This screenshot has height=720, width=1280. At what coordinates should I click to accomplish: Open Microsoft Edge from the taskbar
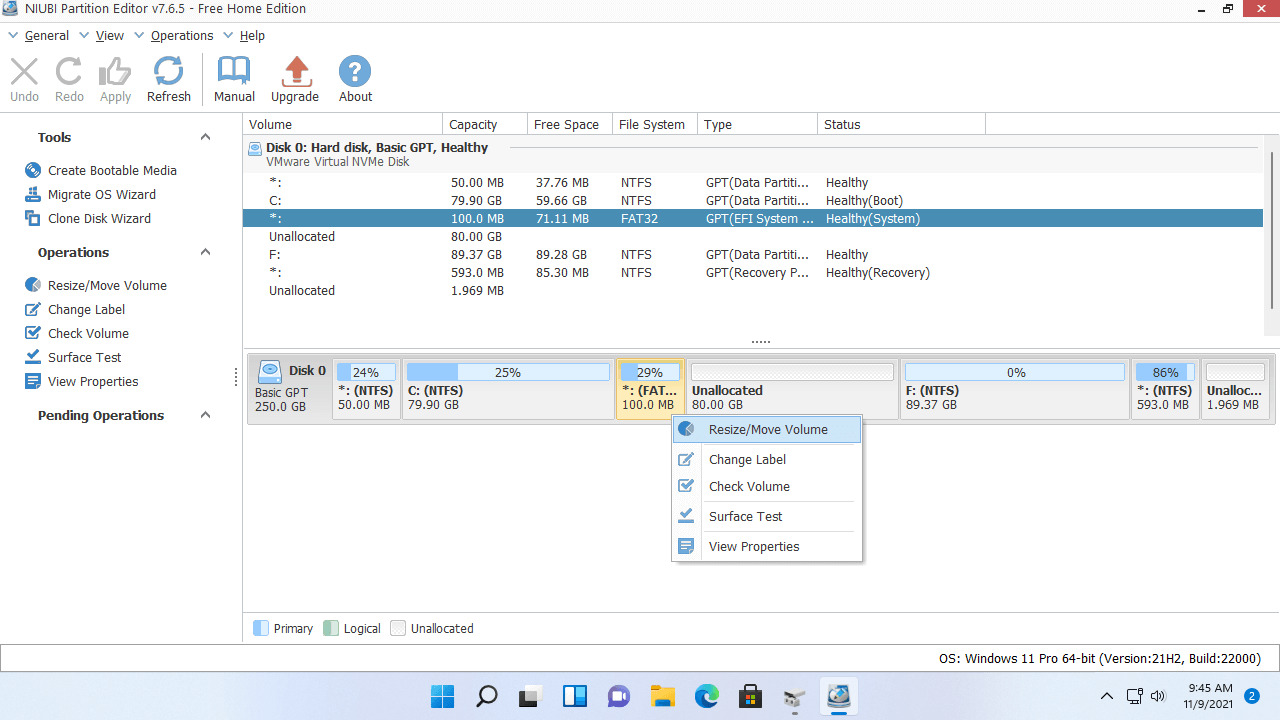[x=707, y=696]
